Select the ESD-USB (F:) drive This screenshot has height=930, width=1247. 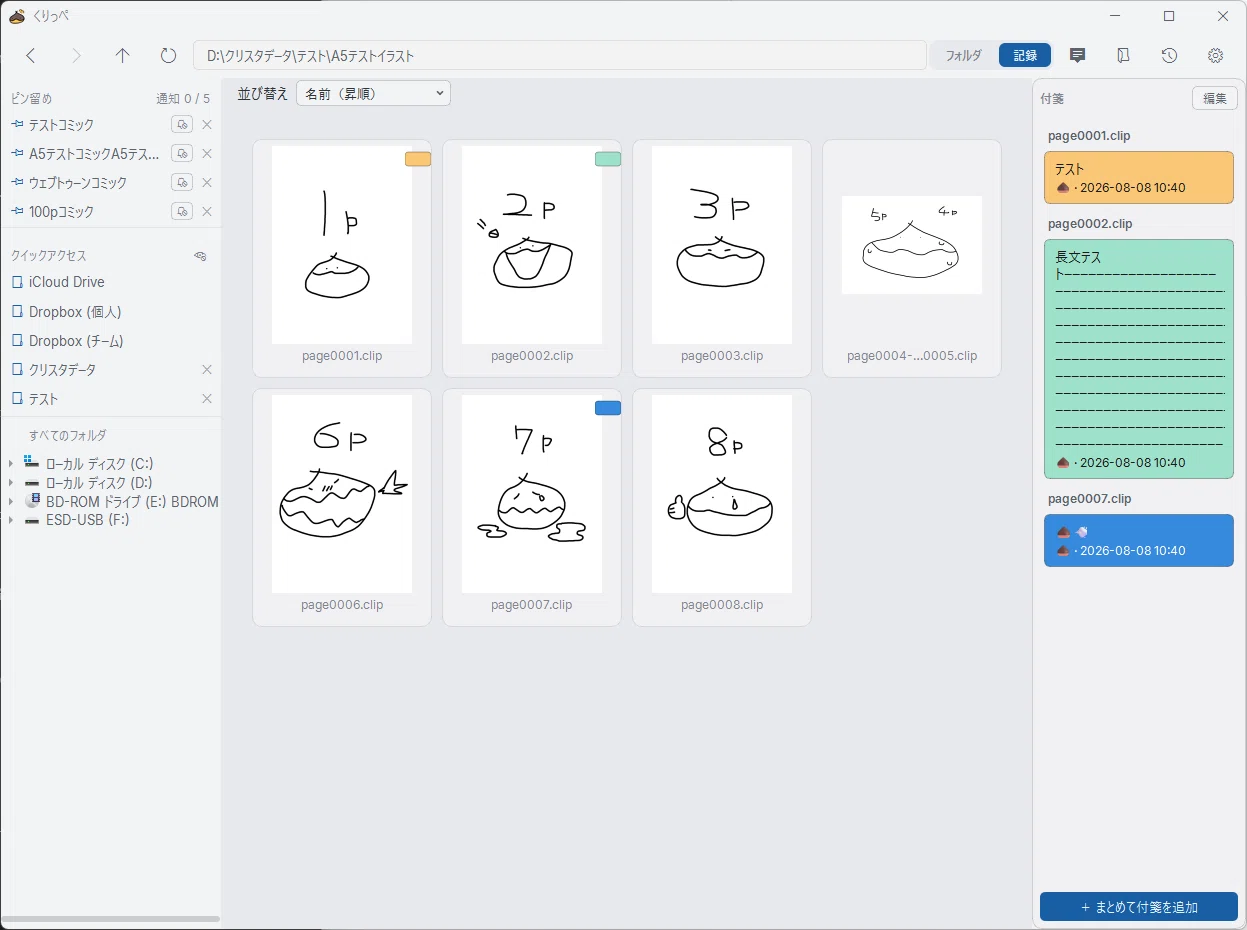point(87,520)
